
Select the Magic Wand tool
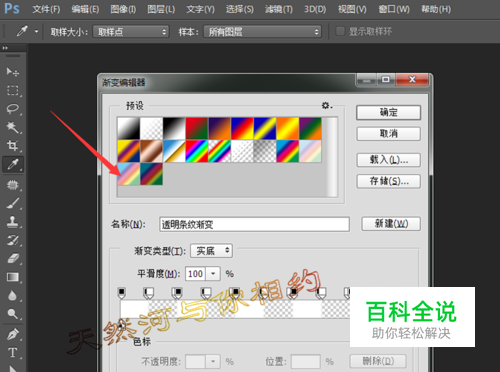(x=13, y=127)
